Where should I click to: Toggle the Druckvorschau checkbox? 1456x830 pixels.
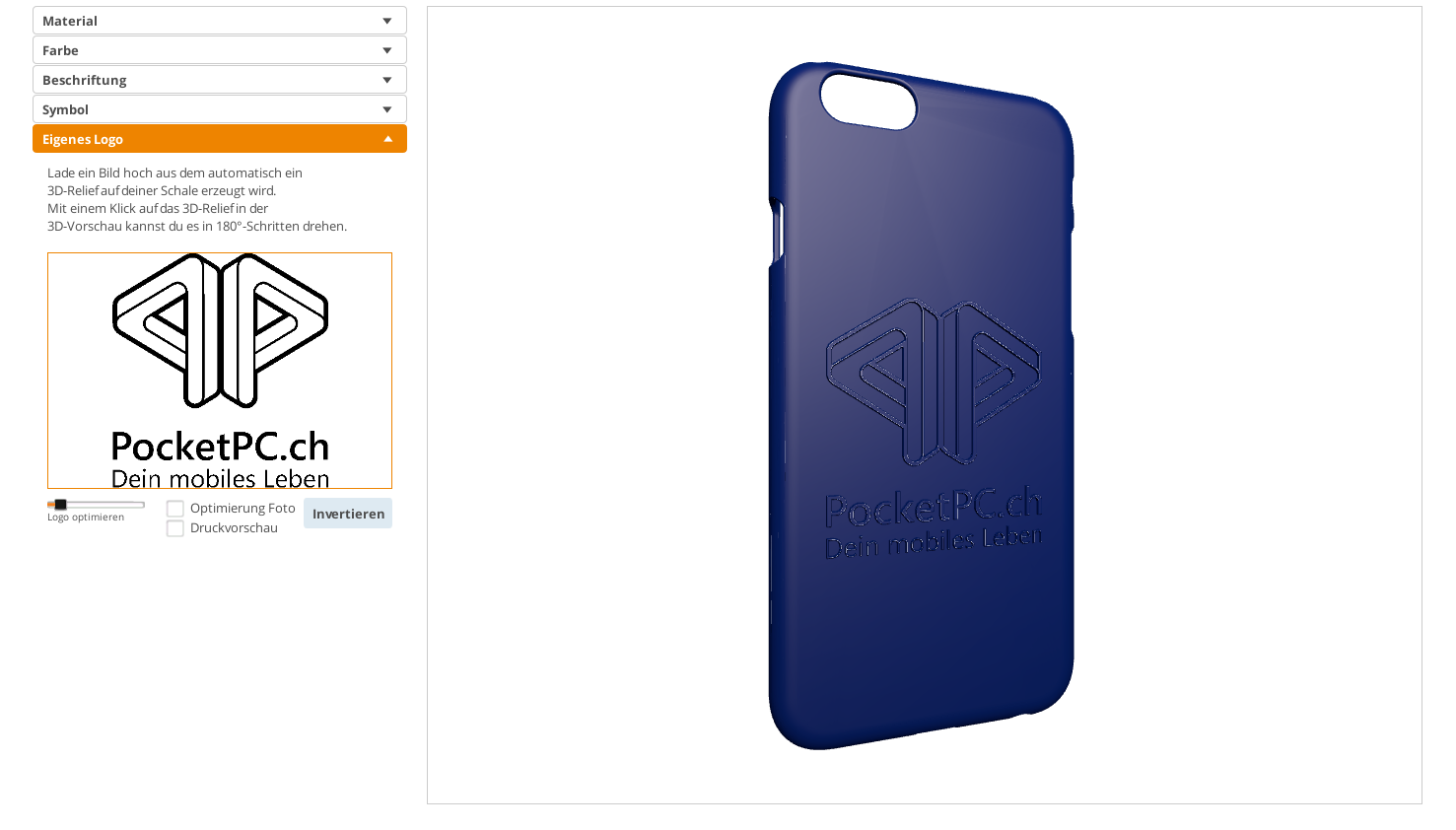(x=175, y=528)
